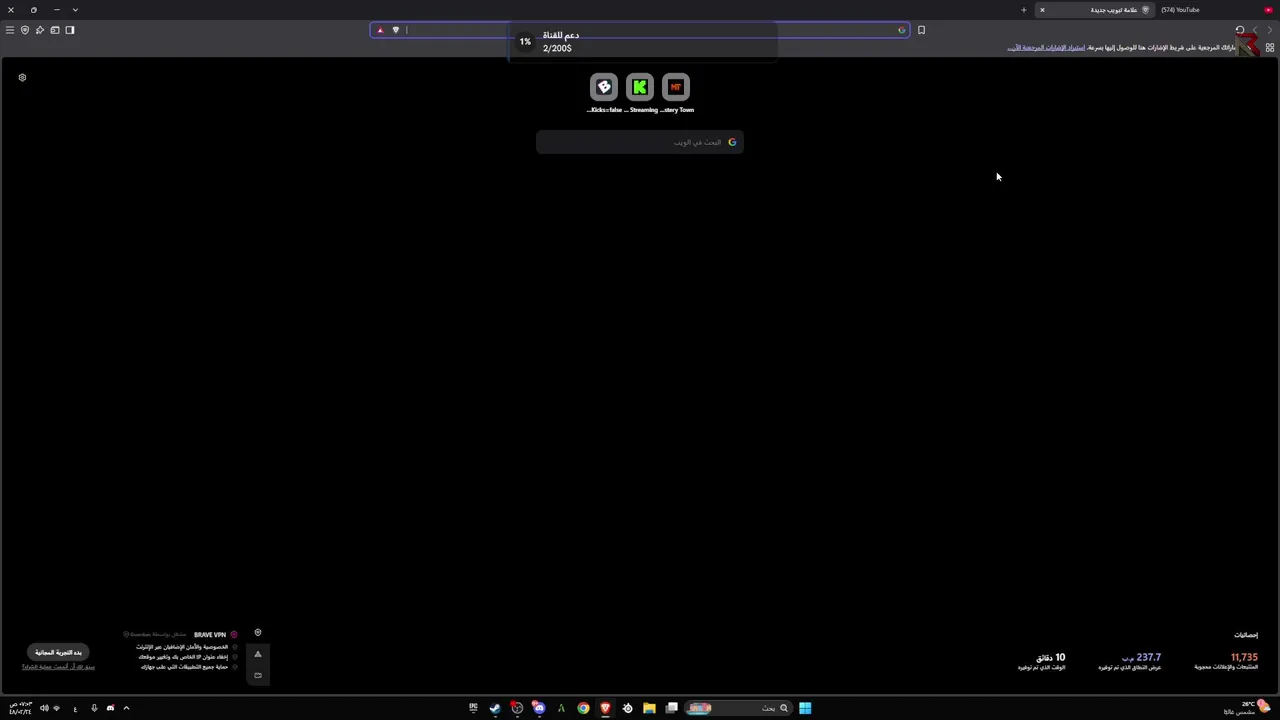Open a new tab with the plus button
This screenshot has height=720, width=1280.
(1023, 10)
